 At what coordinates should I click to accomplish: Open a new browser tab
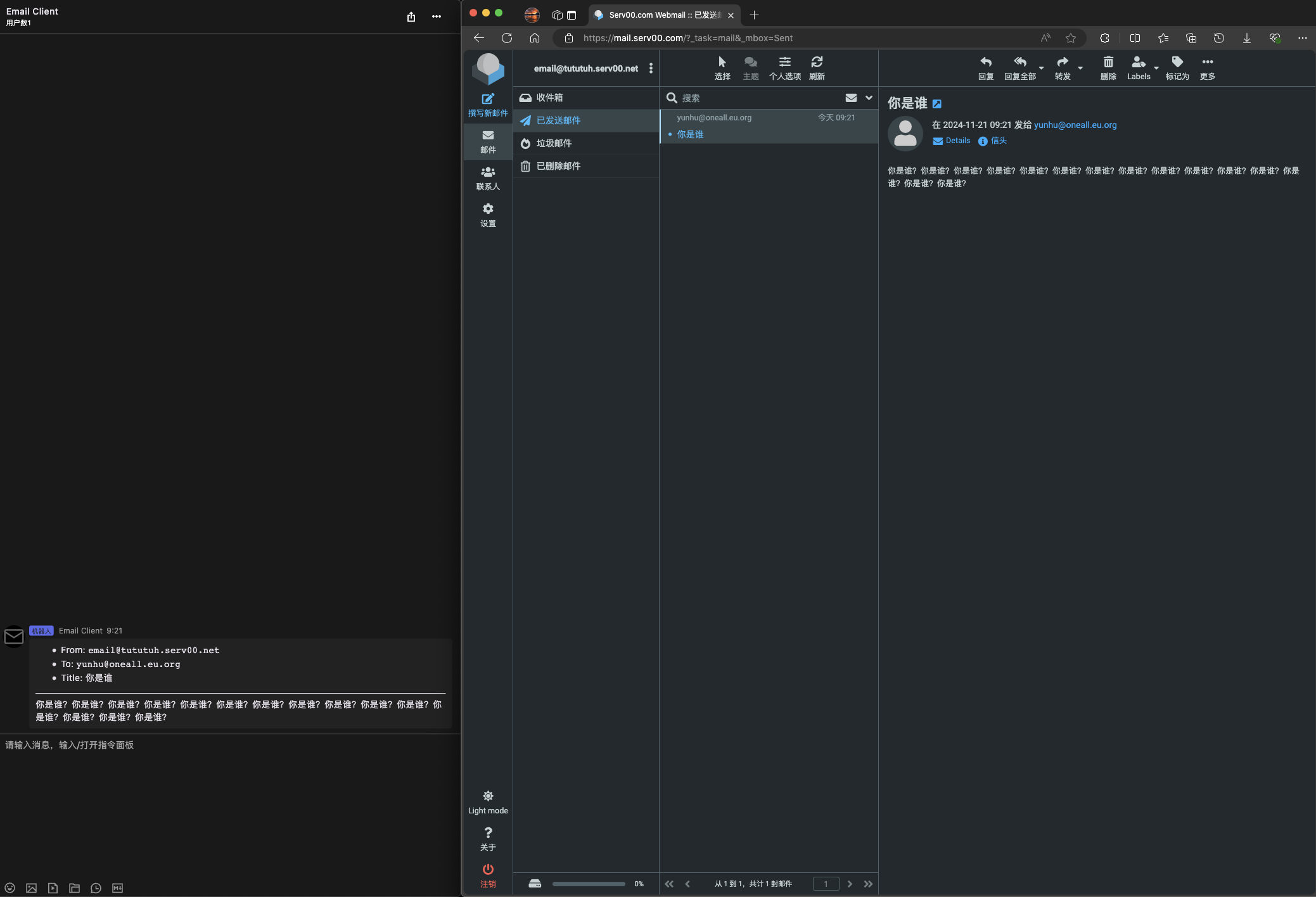[x=754, y=15]
